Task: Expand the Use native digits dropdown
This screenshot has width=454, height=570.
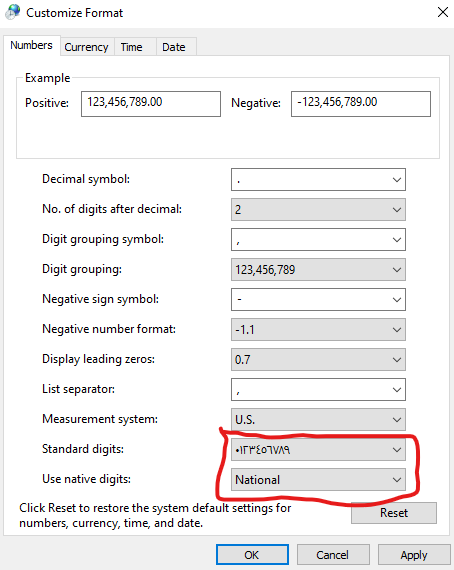Action: point(318,479)
